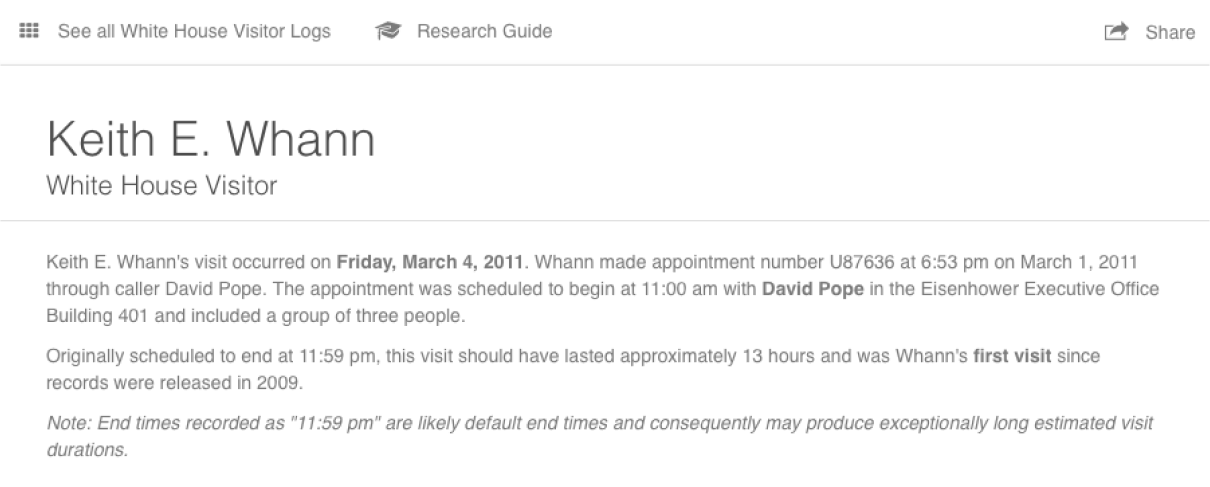Image resolution: width=1210 pixels, height=487 pixels.
Task: Click the italic note about default end times
Action: coord(598,424)
